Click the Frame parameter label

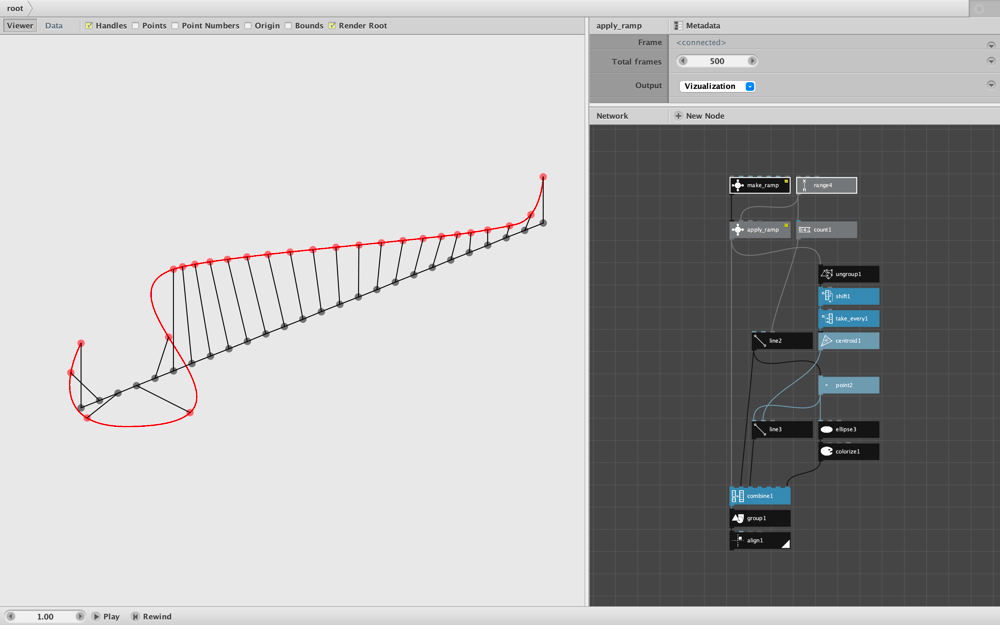(650, 43)
